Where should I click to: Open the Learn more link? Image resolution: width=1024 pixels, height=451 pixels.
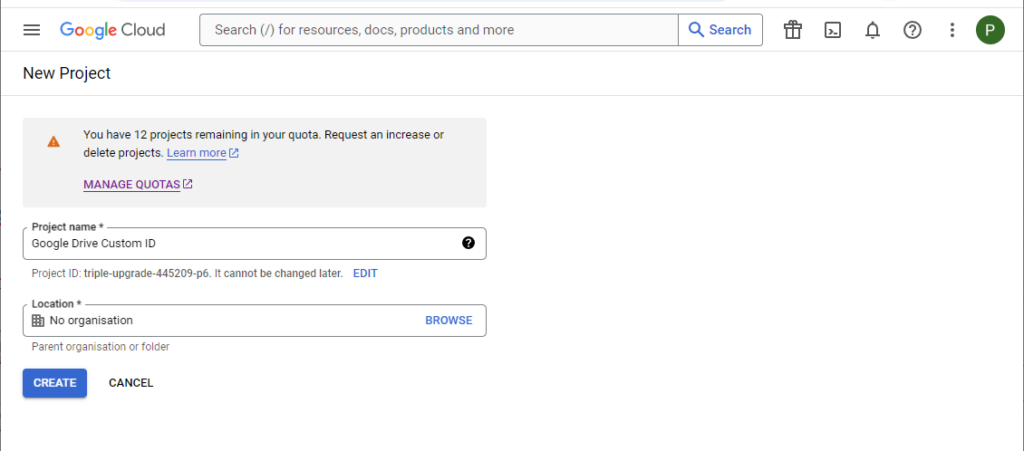[x=203, y=153]
